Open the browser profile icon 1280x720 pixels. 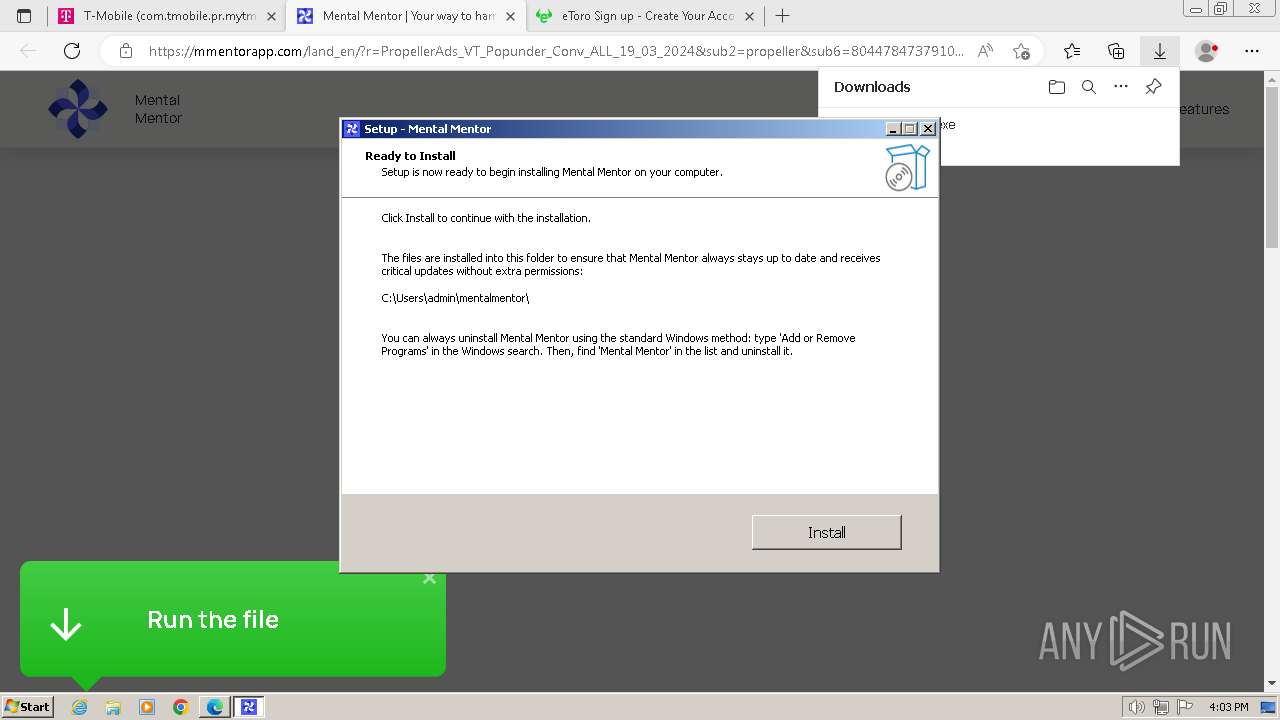click(x=1206, y=51)
